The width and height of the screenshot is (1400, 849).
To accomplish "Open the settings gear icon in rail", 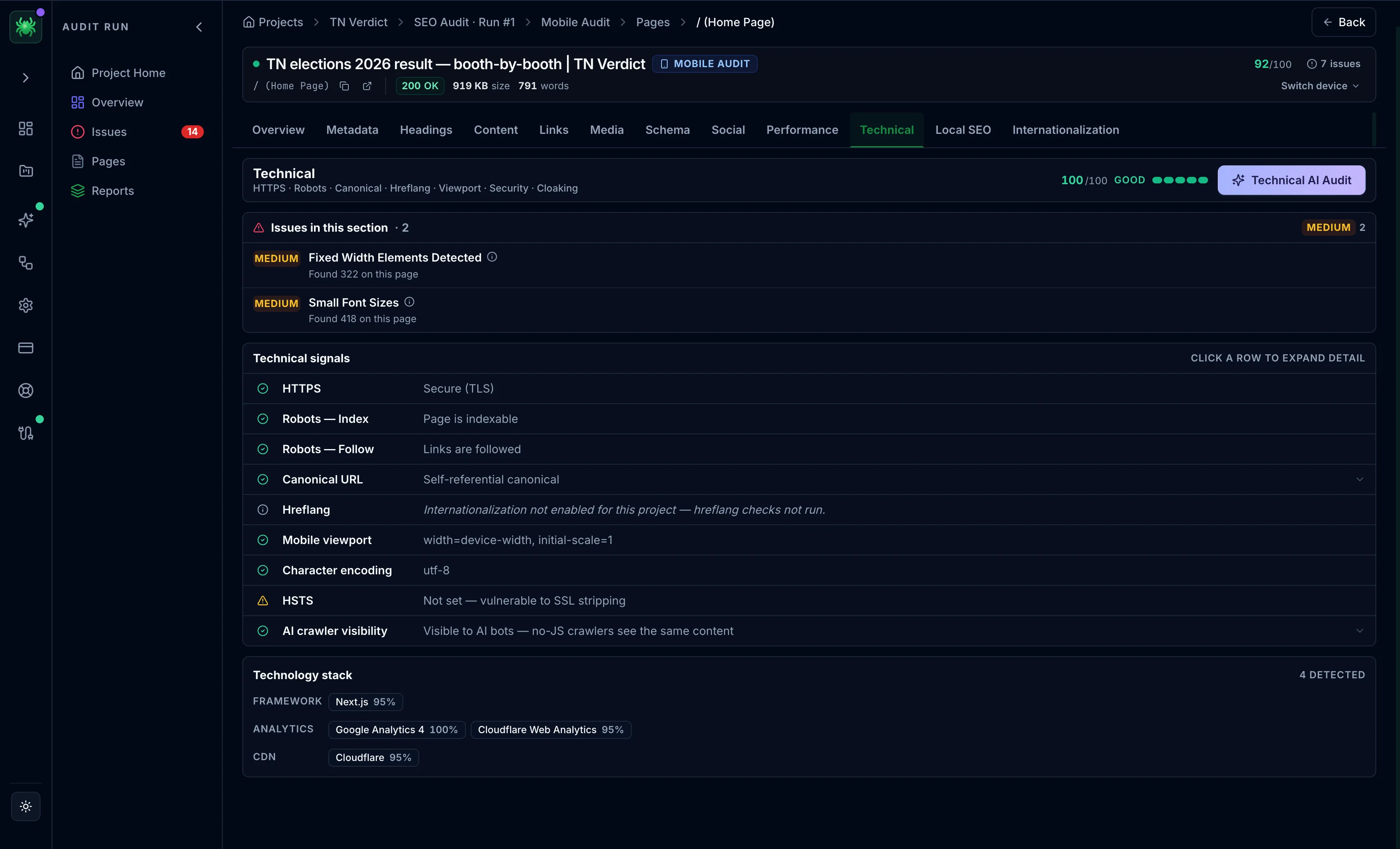I will (25, 305).
